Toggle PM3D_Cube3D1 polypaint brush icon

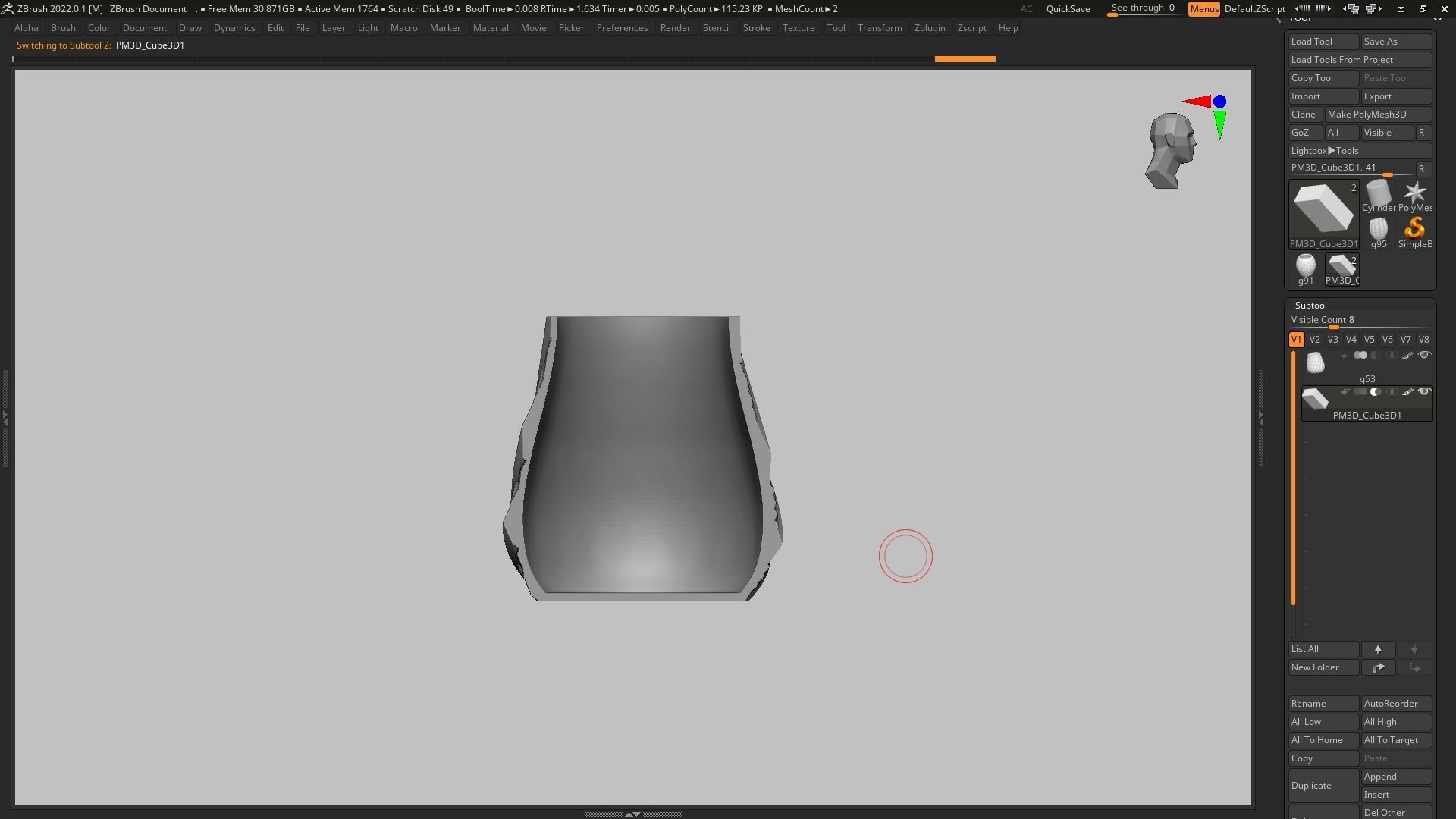click(x=1407, y=392)
